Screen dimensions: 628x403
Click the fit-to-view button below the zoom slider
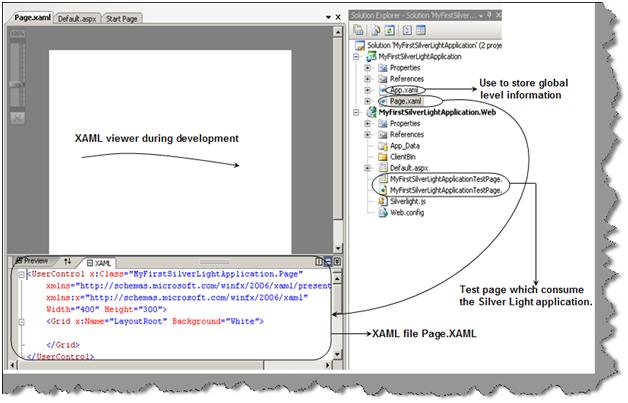point(17,118)
